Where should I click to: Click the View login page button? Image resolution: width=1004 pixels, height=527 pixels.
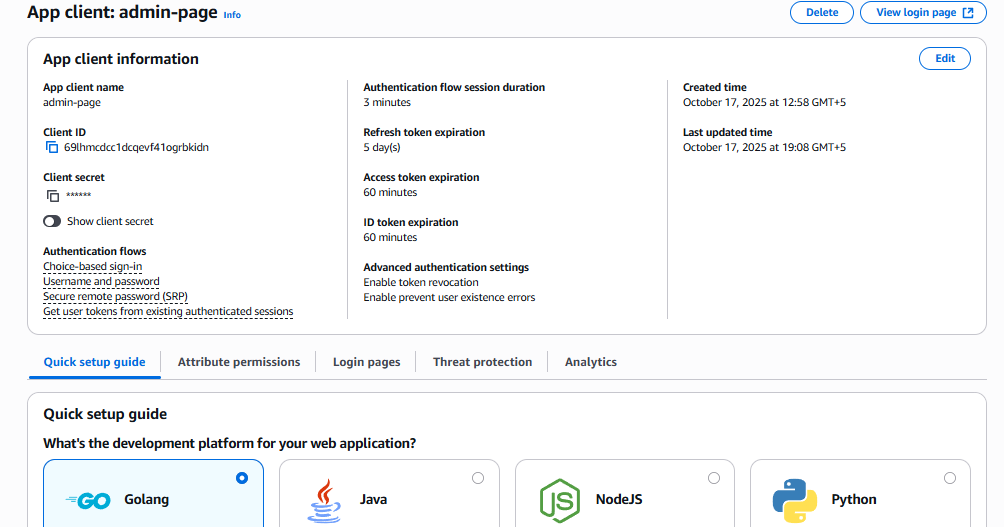(x=923, y=12)
